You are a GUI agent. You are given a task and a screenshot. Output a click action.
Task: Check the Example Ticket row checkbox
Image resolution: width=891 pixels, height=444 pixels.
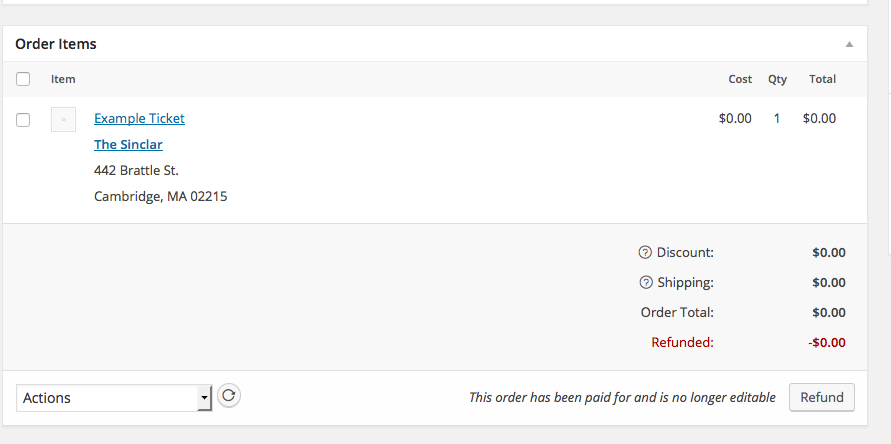(x=24, y=120)
